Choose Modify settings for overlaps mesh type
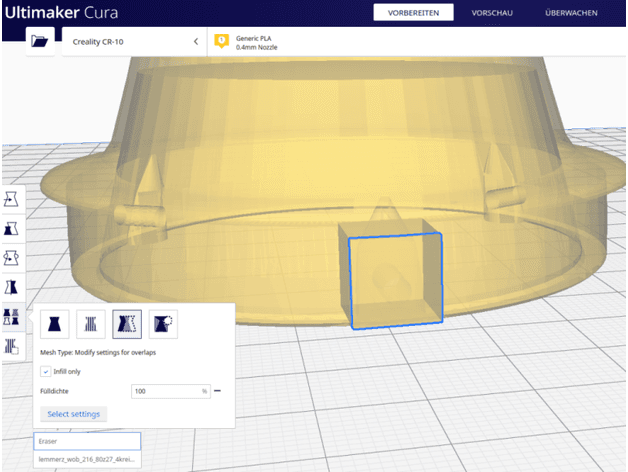Screen dimensions: 628x472 [127, 324]
